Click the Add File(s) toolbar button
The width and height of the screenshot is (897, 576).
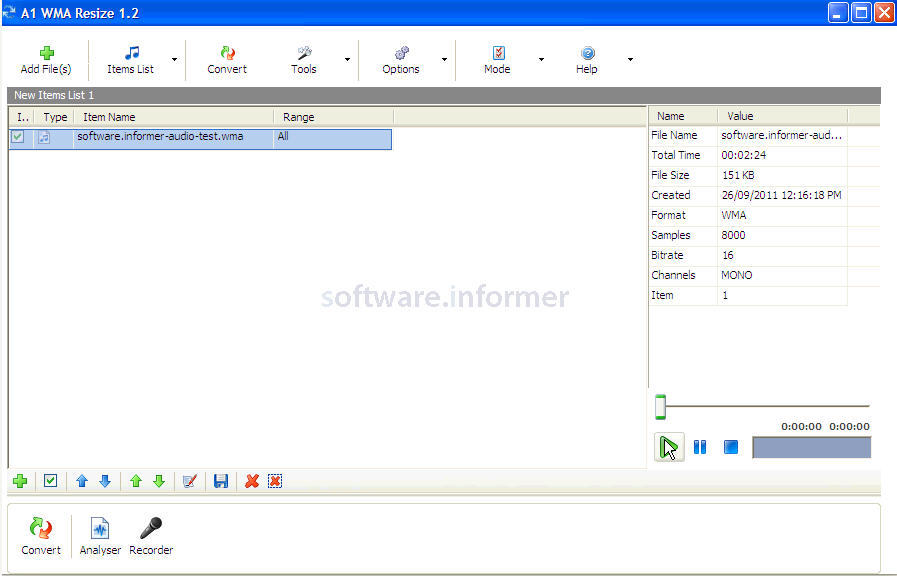(x=46, y=60)
